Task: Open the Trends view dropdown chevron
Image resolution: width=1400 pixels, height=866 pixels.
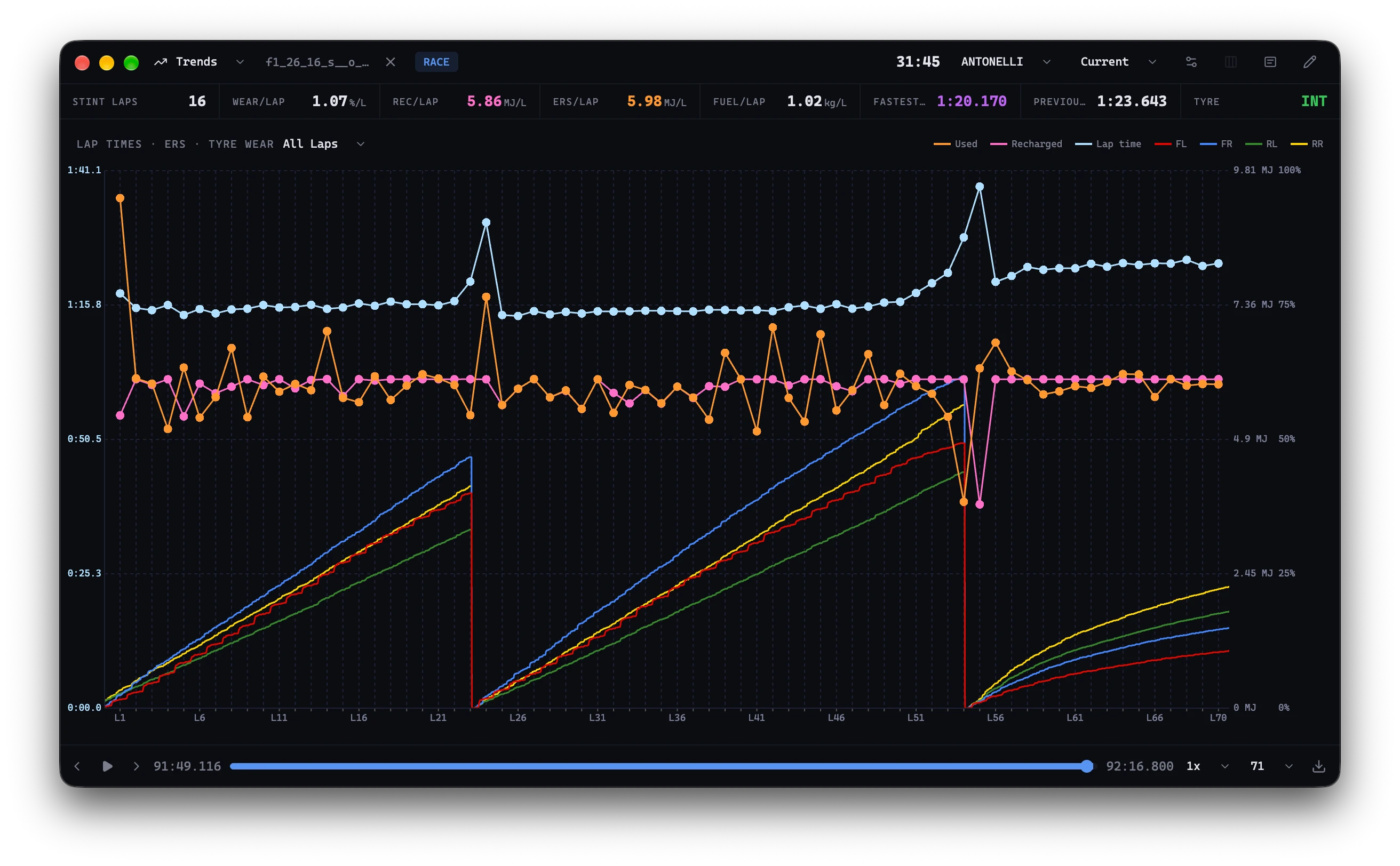Action: coord(240,62)
